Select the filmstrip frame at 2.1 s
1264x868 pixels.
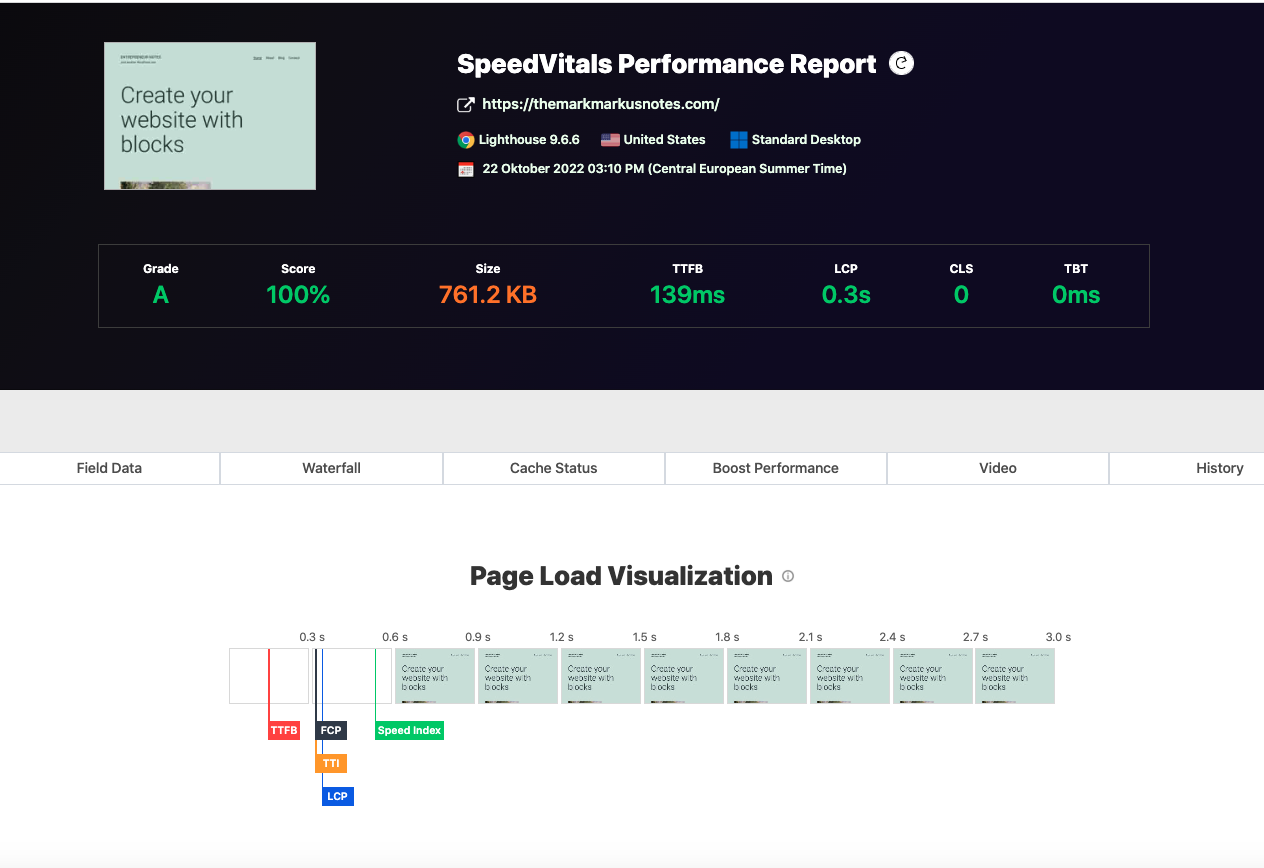coord(850,676)
